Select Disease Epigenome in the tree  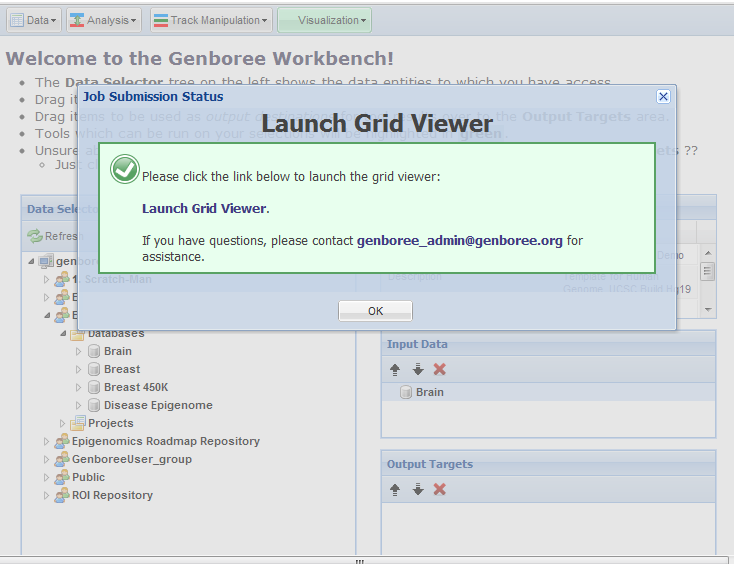pyautogui.click(x=157, y=406)
